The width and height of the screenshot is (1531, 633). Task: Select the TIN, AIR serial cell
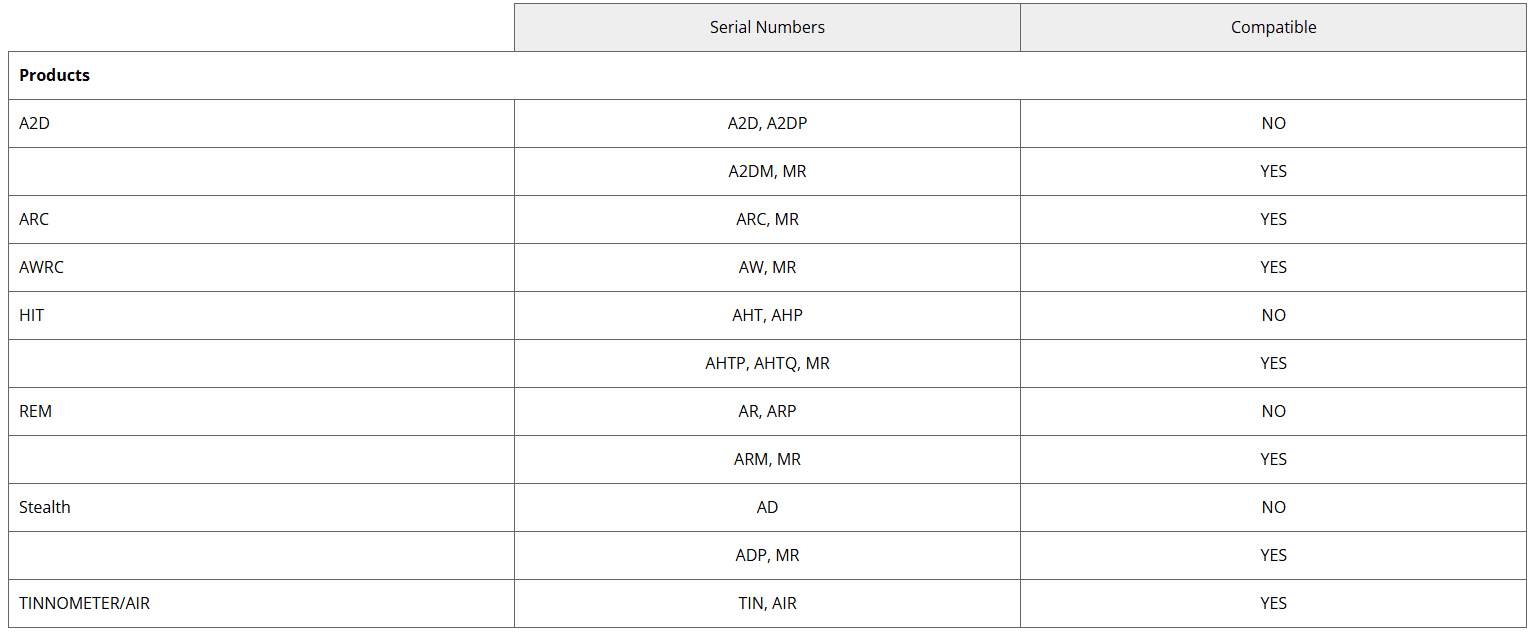click(x=767, y=604)
